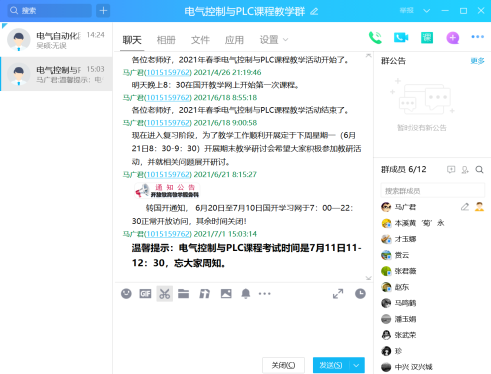The width and height of the screenshot is (491, 374).
Task: Start a voice call in the group
Action: tap(375, 38)
